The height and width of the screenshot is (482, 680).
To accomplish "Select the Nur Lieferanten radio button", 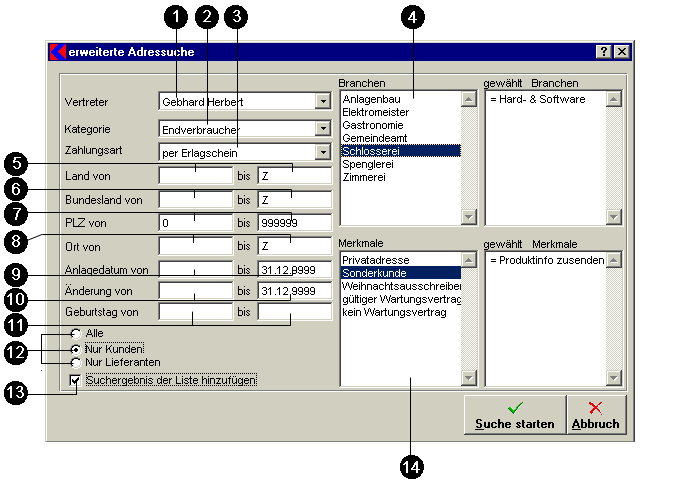I will coord(76,361).
